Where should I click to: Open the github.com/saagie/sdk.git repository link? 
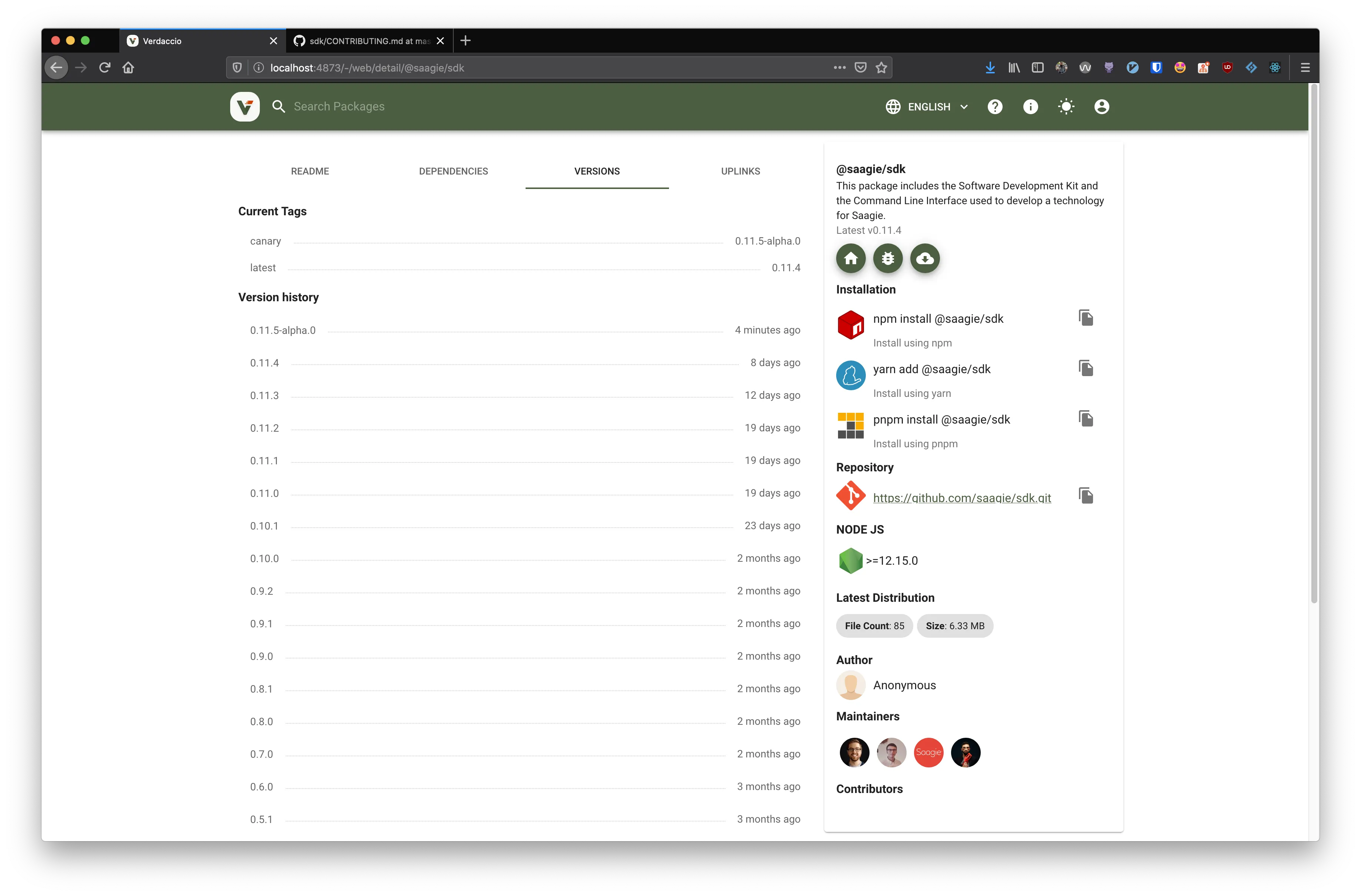pos(962,497)
